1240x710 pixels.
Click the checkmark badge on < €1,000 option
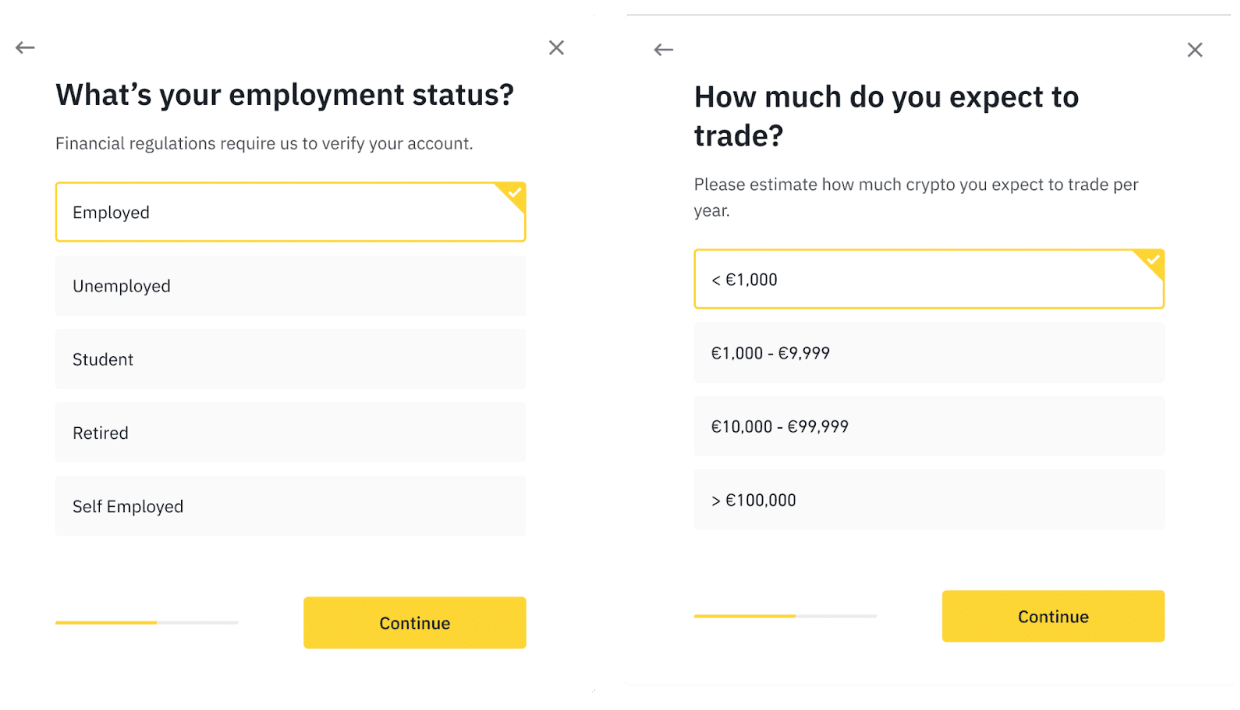pos(1153,260)
